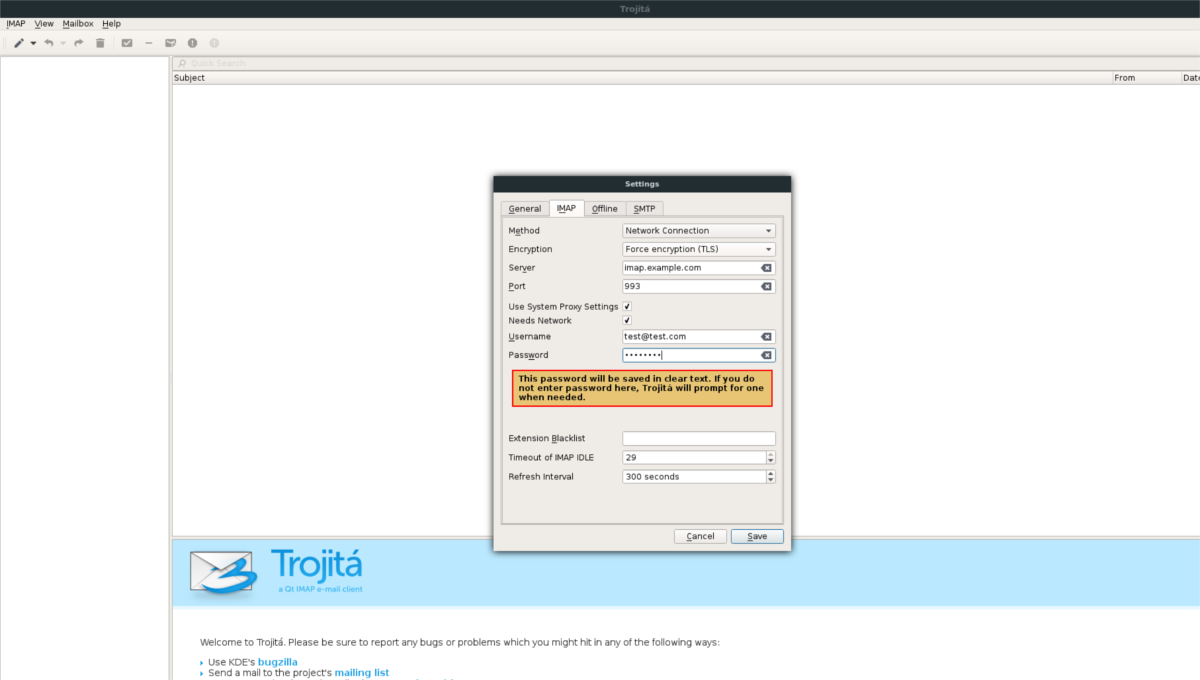Open the bugzilla link
The height and width of the screenshot is (680, 1200).
[x=278, y=662]
